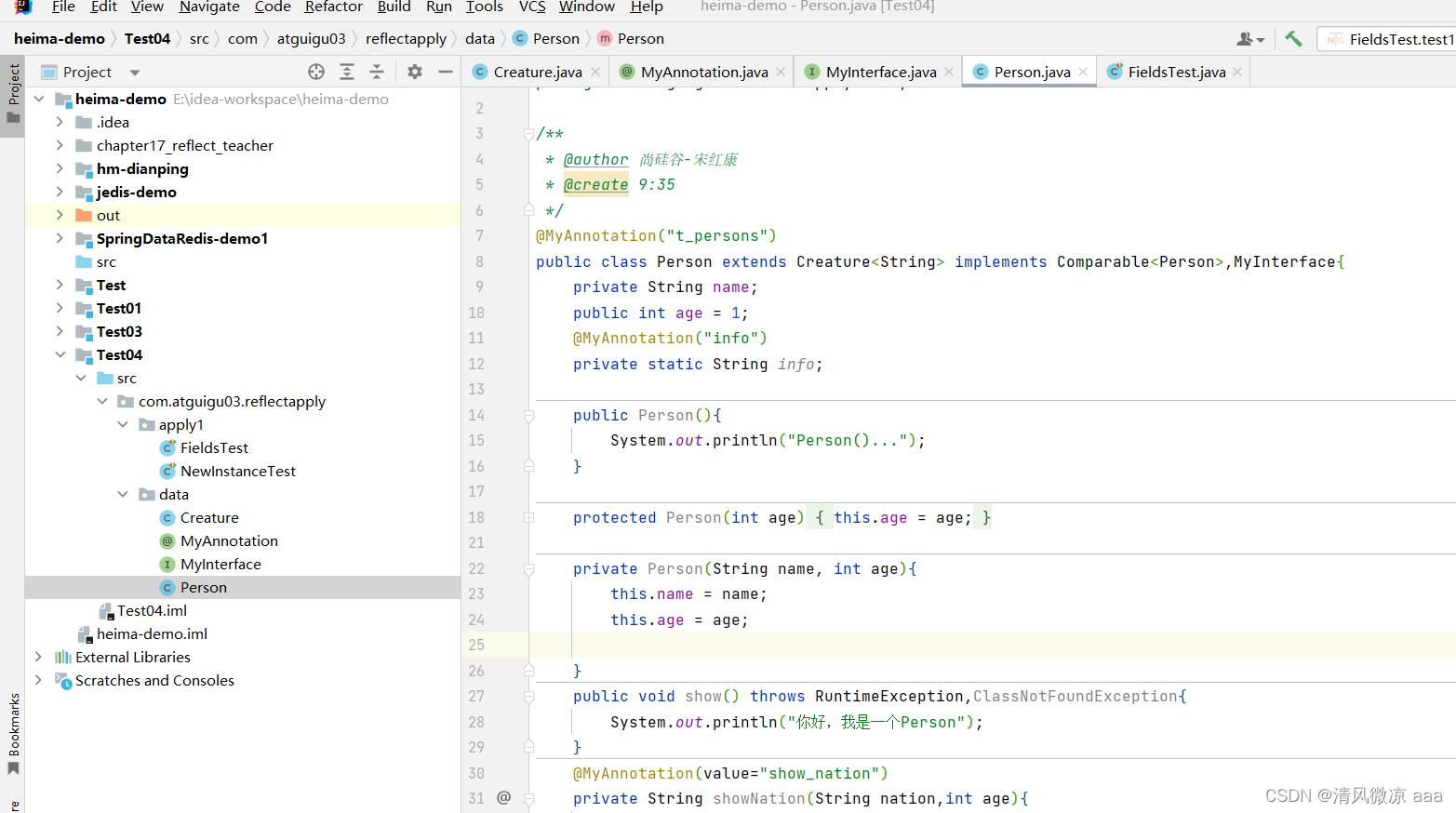Switch to the MyInterface.java tab

click(x=880, y=72)
